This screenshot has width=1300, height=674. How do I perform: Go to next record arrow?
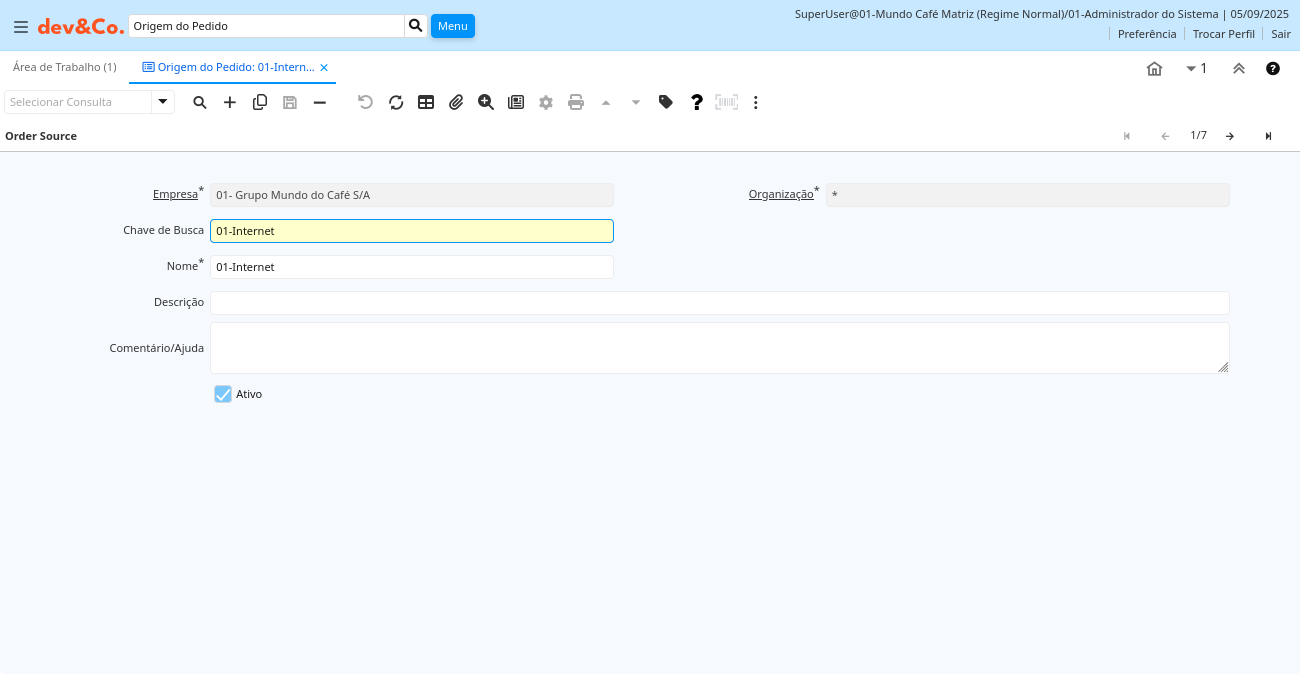coord(1230,136)
